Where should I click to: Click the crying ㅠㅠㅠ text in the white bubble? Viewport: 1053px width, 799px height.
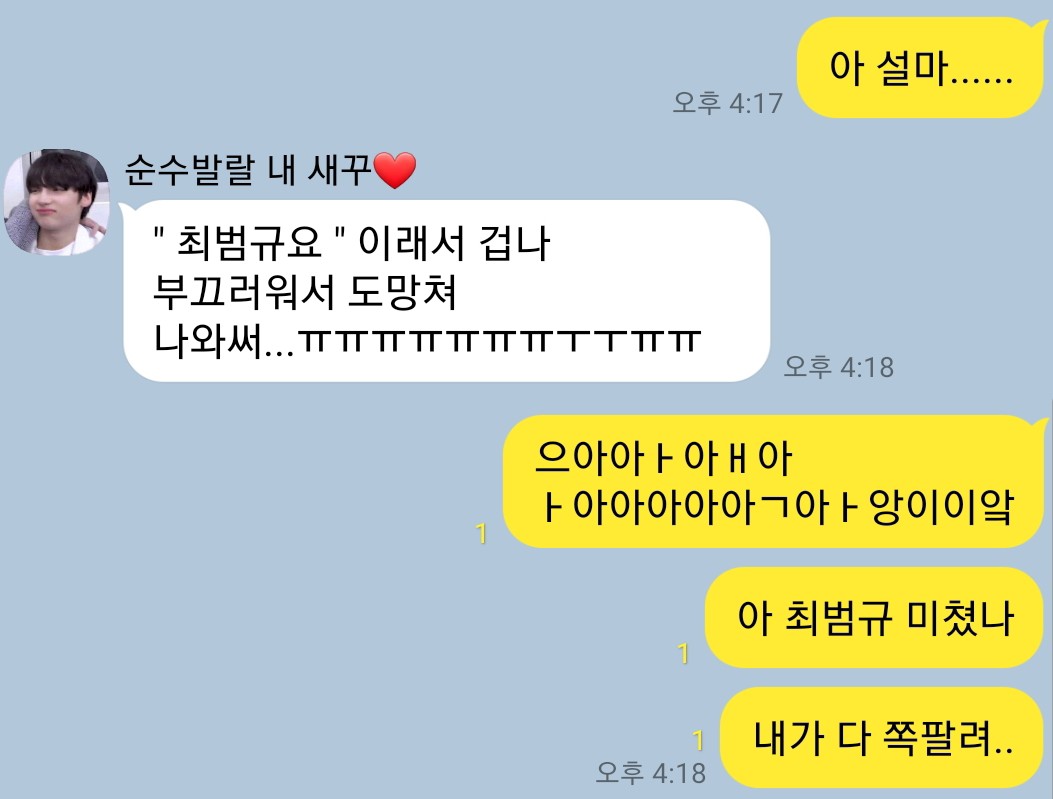coord(500,340)
